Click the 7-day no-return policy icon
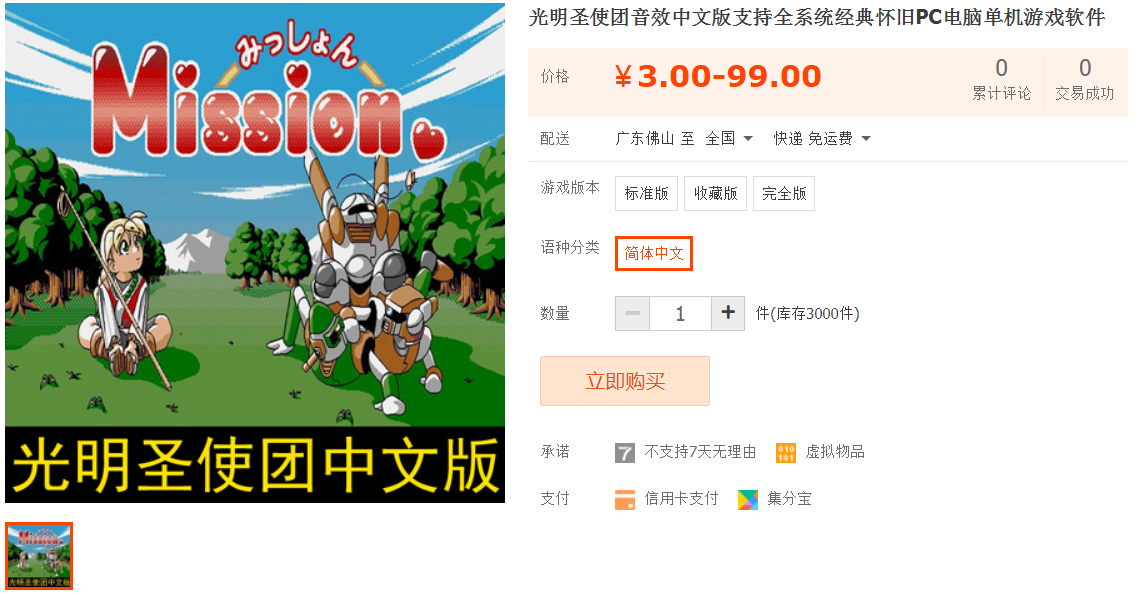The width and height of the screenshot is (1139, 595). (625, 453)
